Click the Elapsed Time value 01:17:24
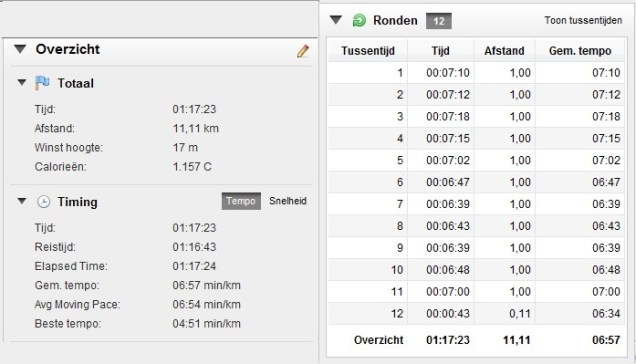 pyautogui.click(x=194, y=266)
